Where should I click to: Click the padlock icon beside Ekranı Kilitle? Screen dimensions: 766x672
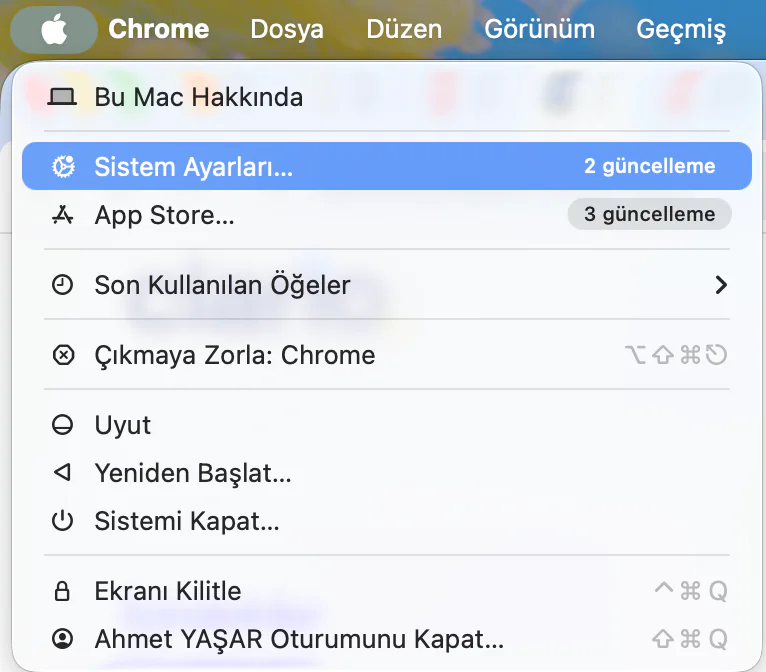62,591
